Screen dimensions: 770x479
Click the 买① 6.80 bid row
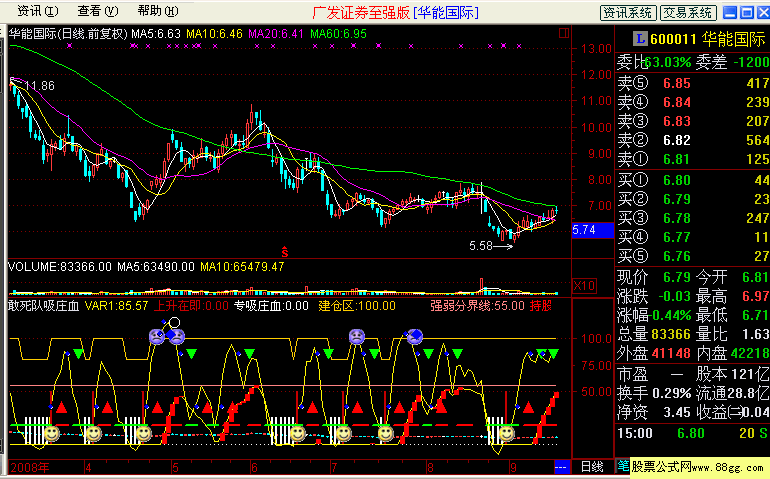(692, 180)
